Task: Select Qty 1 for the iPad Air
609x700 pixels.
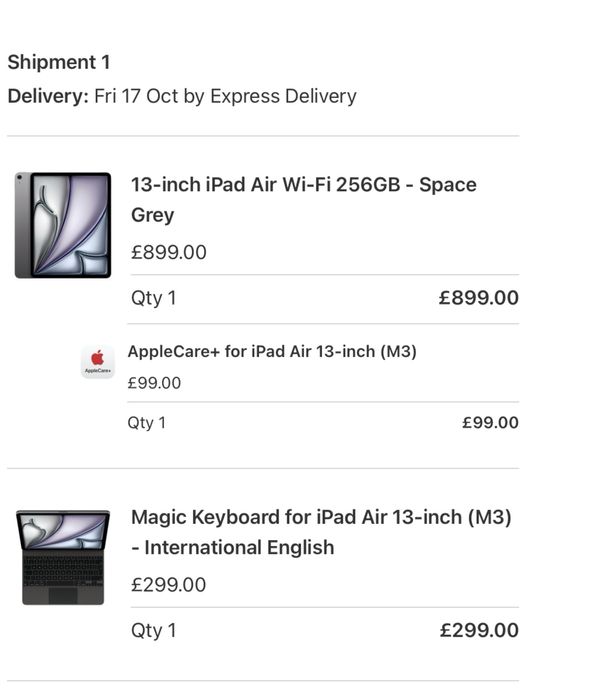Action: click(153, 298)
